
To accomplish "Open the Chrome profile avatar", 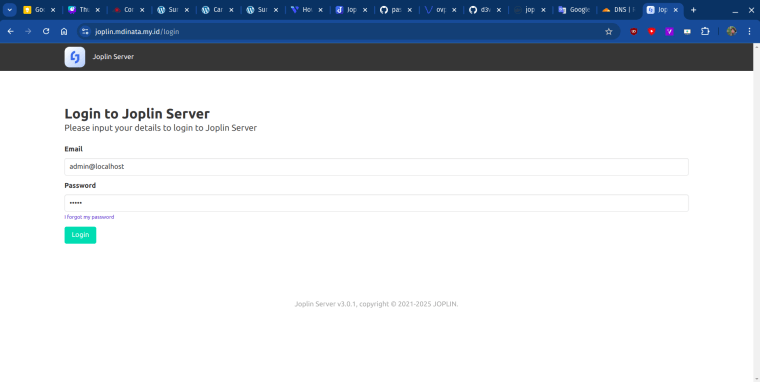I will 731,32.
